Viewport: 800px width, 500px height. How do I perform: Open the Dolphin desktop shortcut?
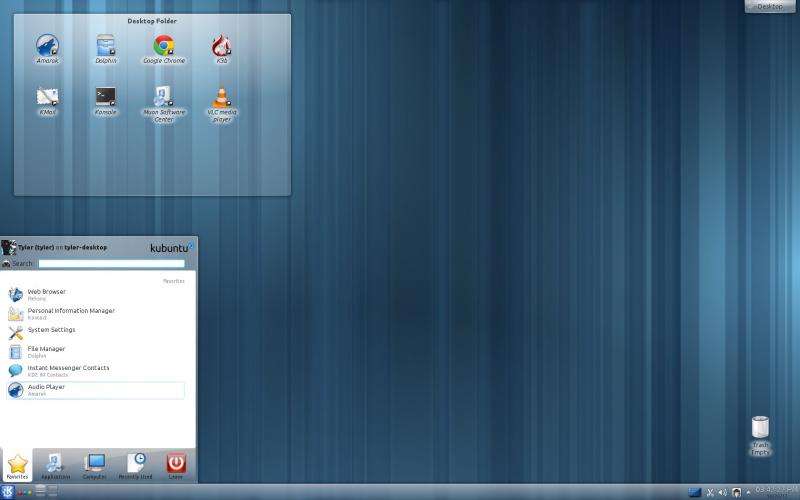[106, 48]
